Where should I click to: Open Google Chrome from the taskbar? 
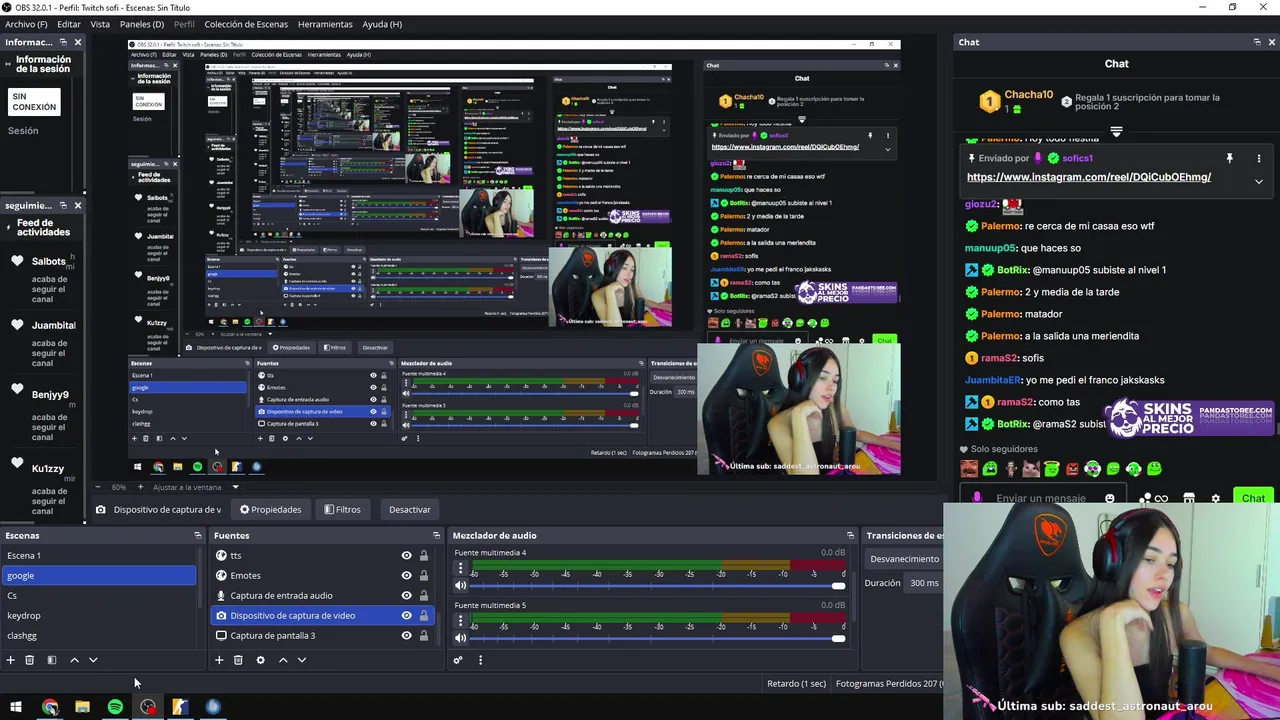pyautogui.click(x=50, y=707)
